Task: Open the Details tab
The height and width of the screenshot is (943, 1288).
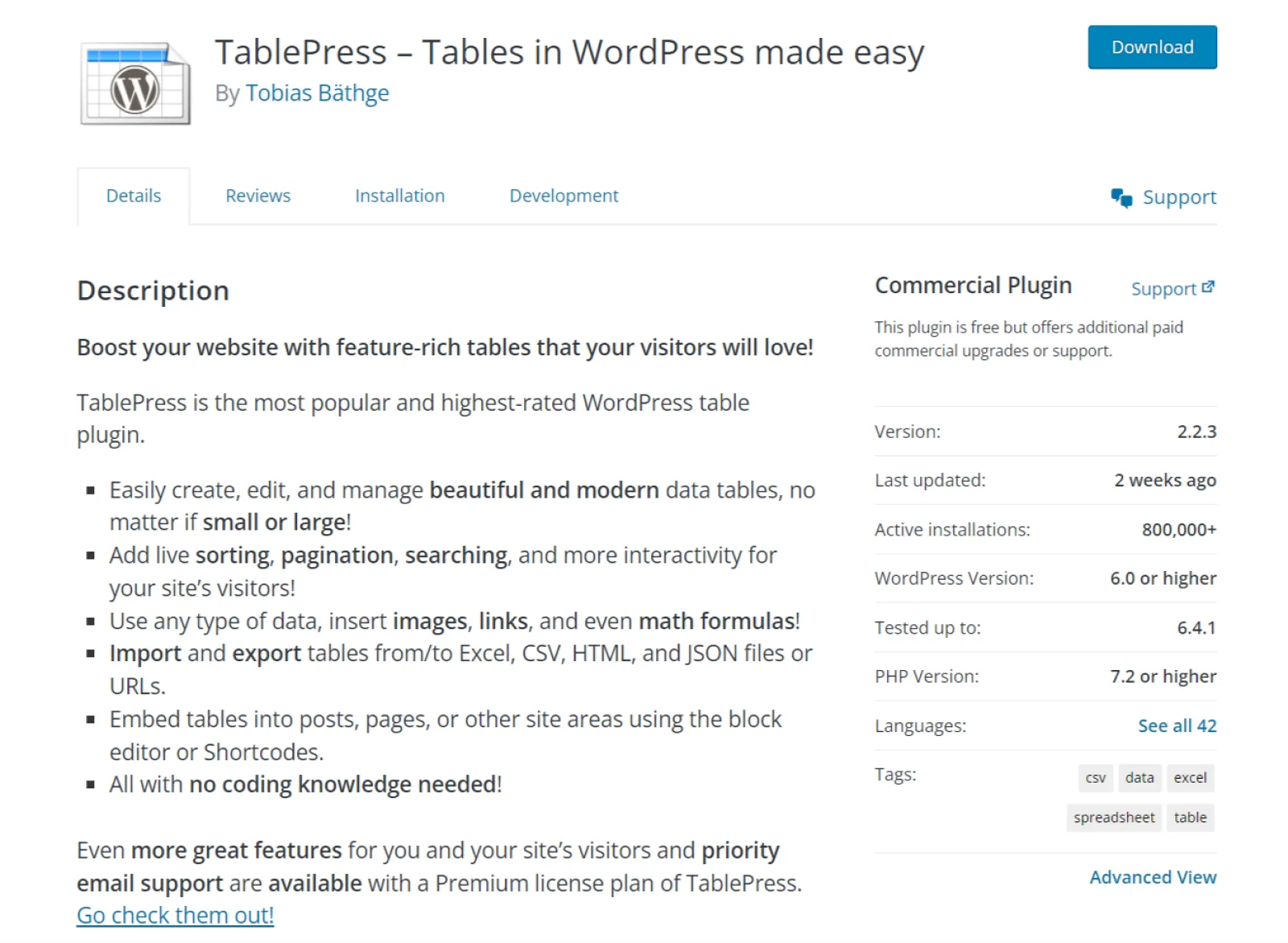Action: pos(134,196)
